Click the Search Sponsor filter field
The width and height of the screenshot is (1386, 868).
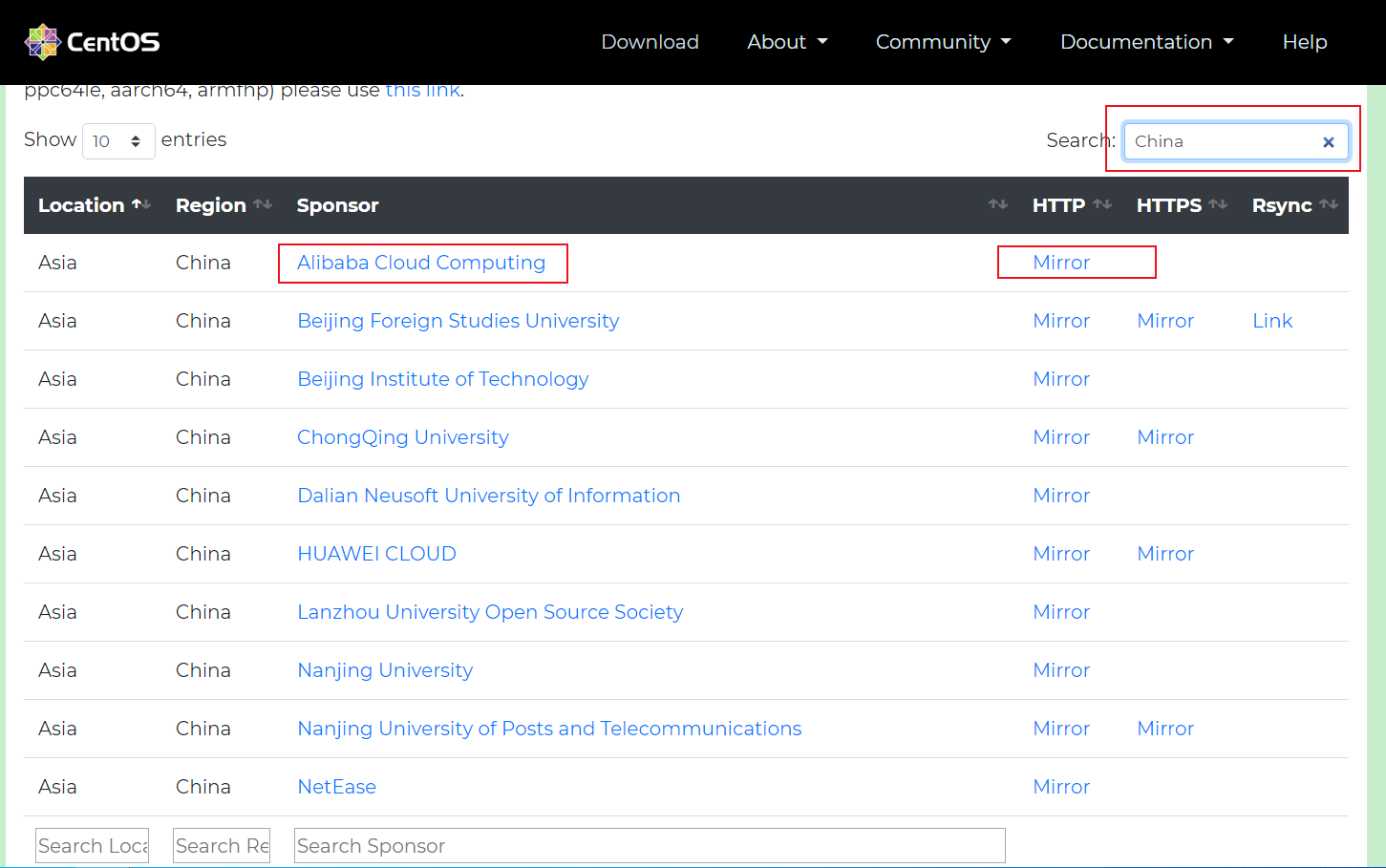650,846
